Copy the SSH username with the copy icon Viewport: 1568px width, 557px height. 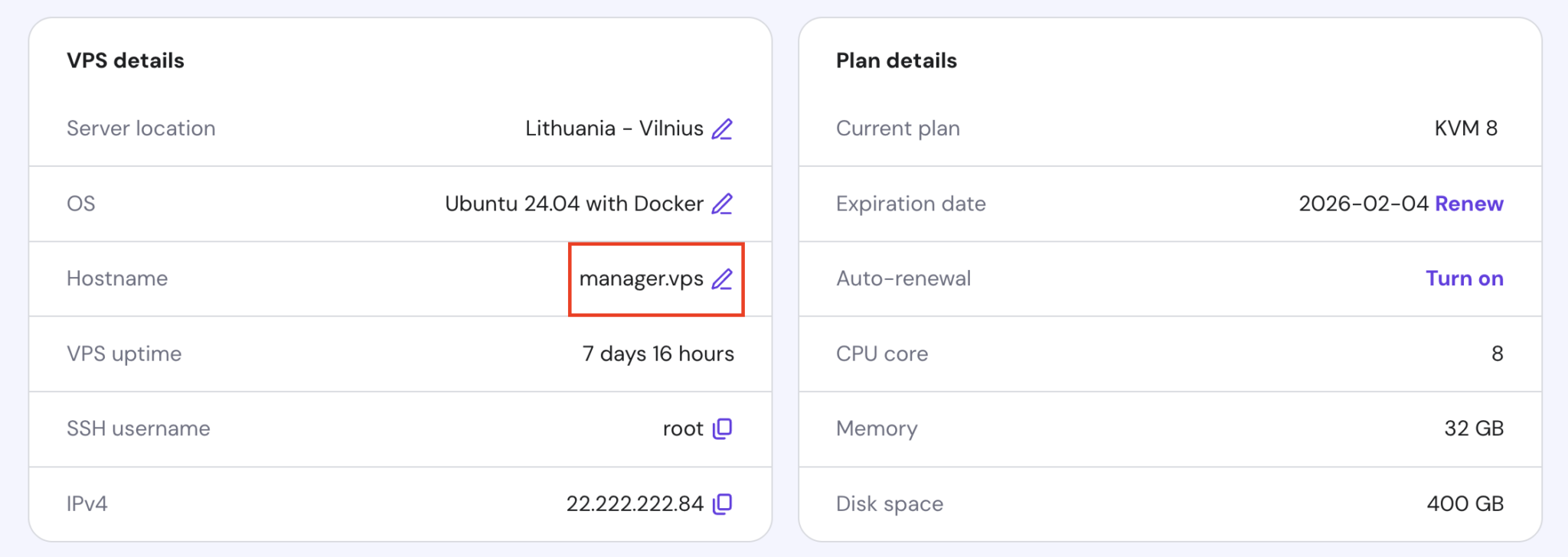[x=723, y=429]
